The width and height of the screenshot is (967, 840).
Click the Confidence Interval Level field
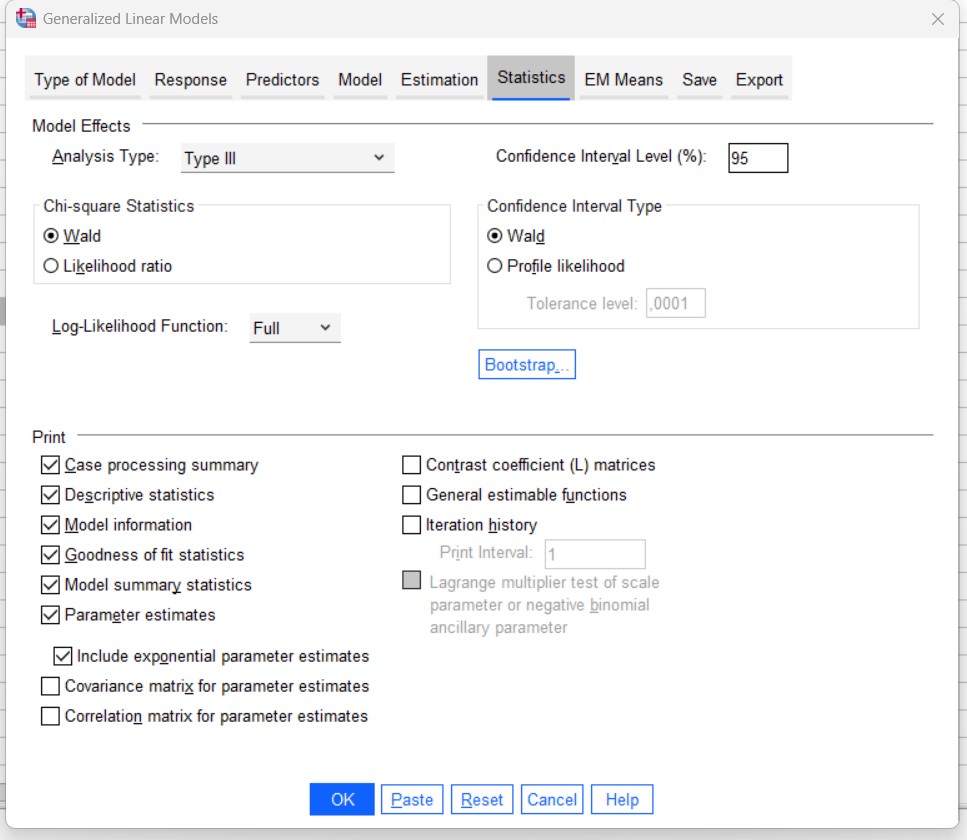pos(757,158)
